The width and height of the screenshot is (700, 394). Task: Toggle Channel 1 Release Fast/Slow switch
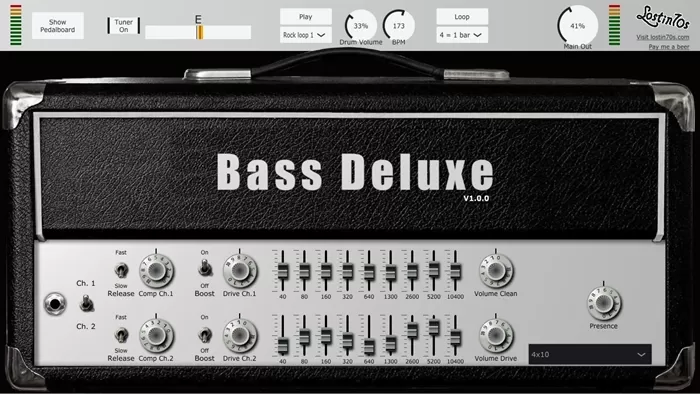click(x=121, y=270)
